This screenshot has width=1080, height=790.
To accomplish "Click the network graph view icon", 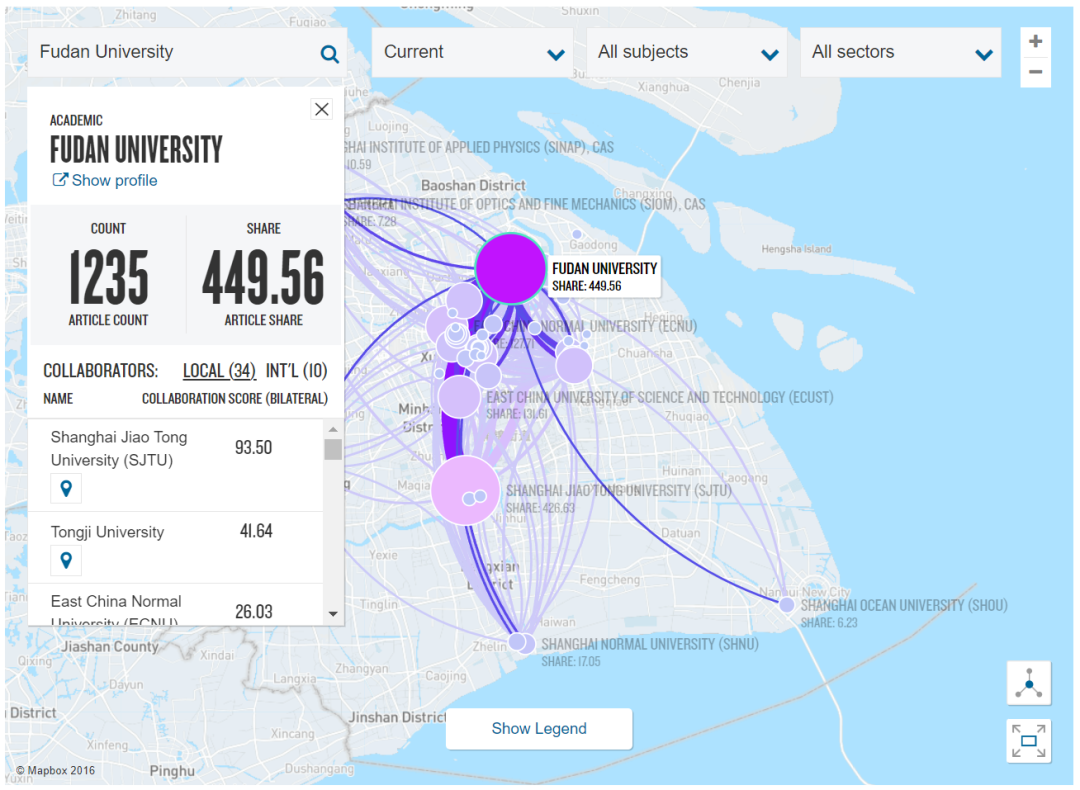I will pos(1028,683).
